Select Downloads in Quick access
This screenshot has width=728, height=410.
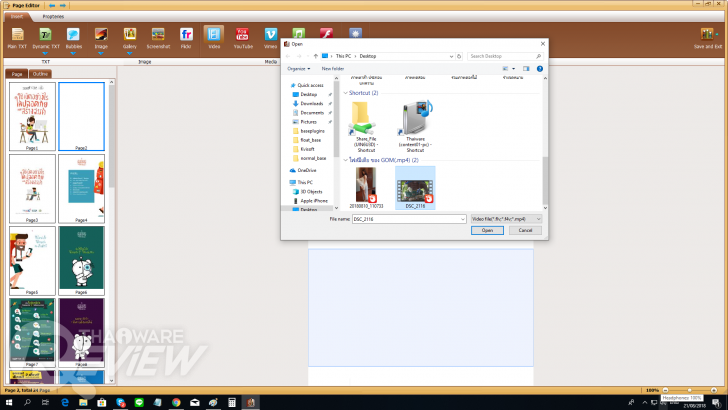311,104
